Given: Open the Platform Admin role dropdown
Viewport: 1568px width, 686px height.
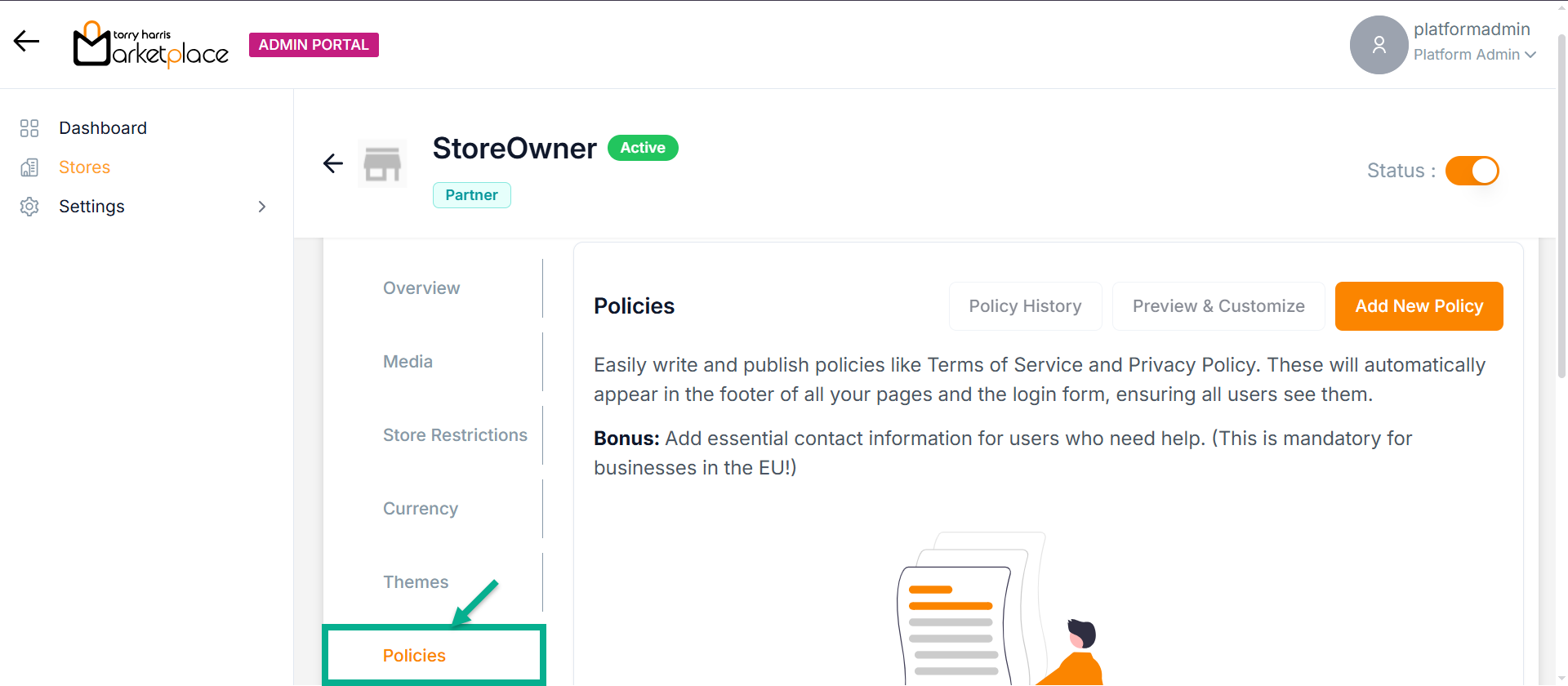Looking at the screenshot, I should [x=1475, y=55].
